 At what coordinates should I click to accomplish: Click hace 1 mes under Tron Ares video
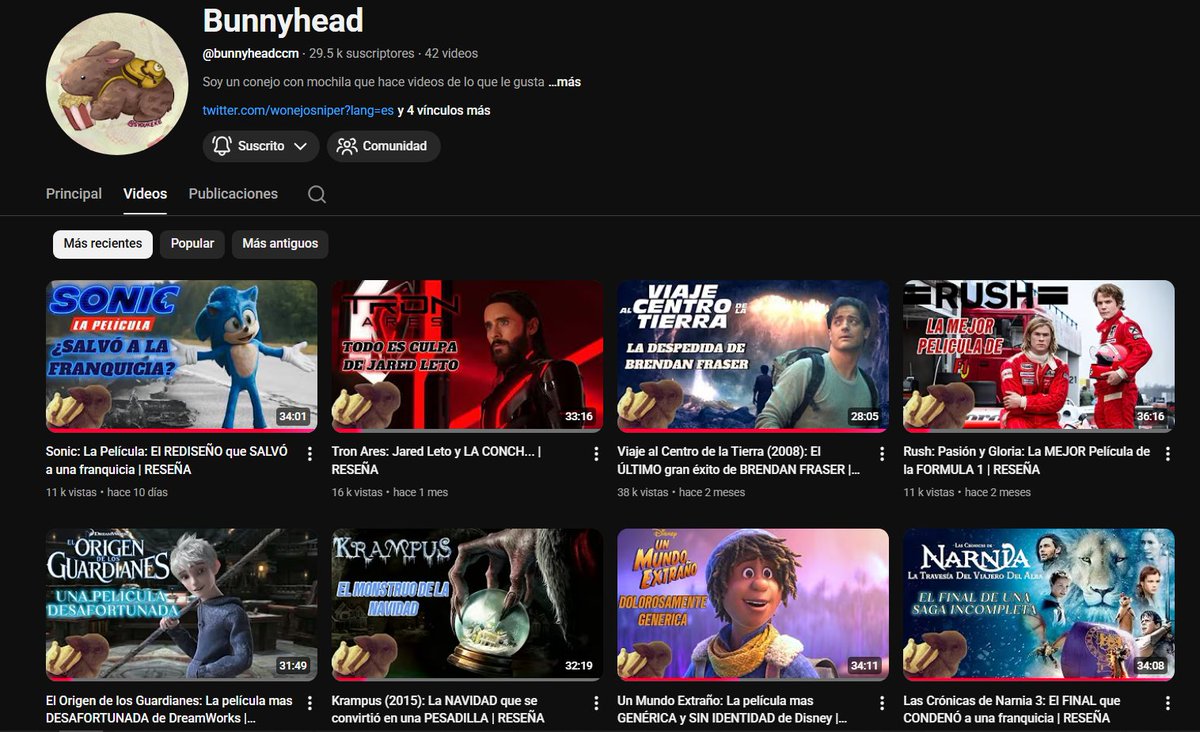(421, 492)
